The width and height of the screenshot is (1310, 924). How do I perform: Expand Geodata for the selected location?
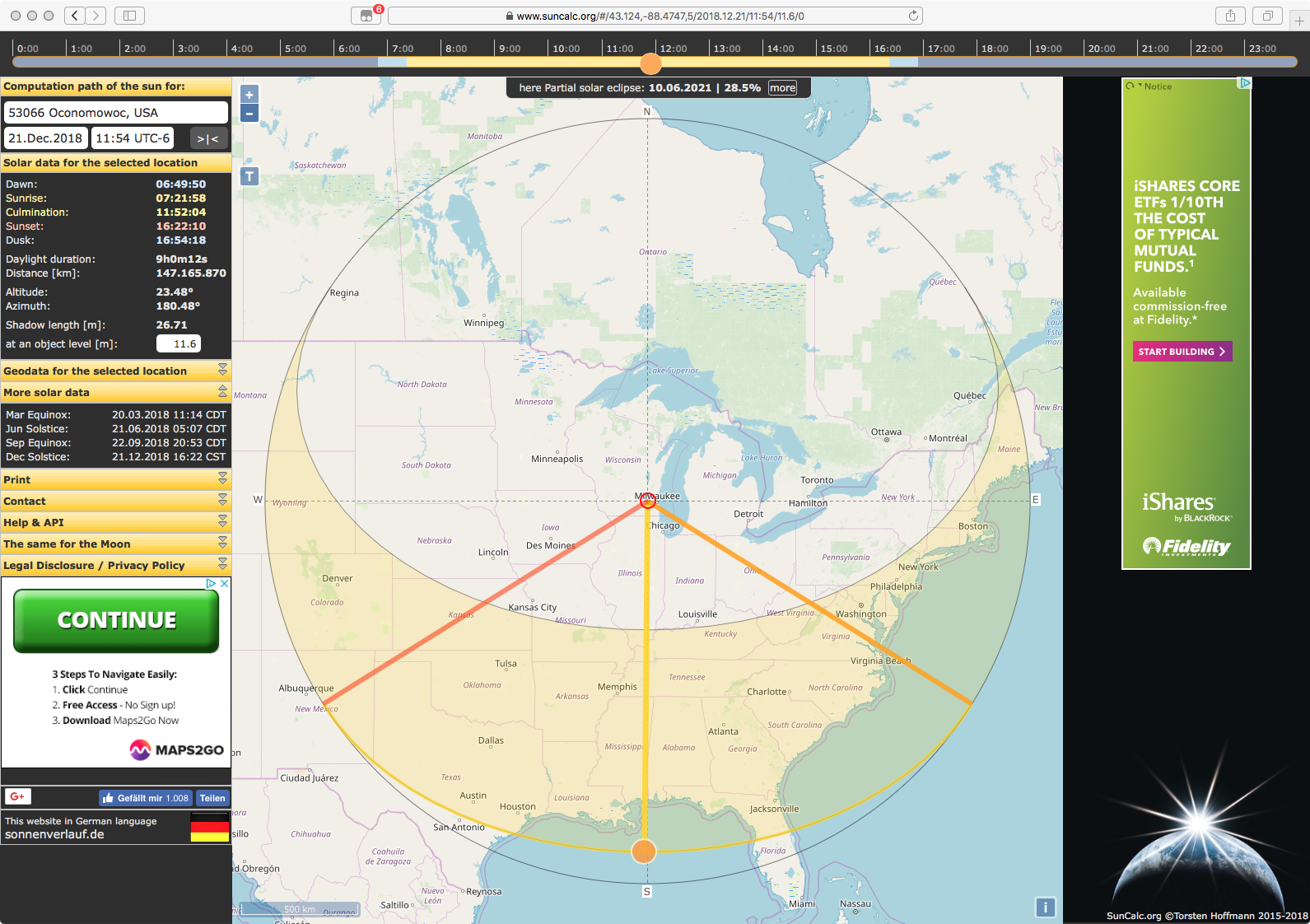click(x=116, y=371)
